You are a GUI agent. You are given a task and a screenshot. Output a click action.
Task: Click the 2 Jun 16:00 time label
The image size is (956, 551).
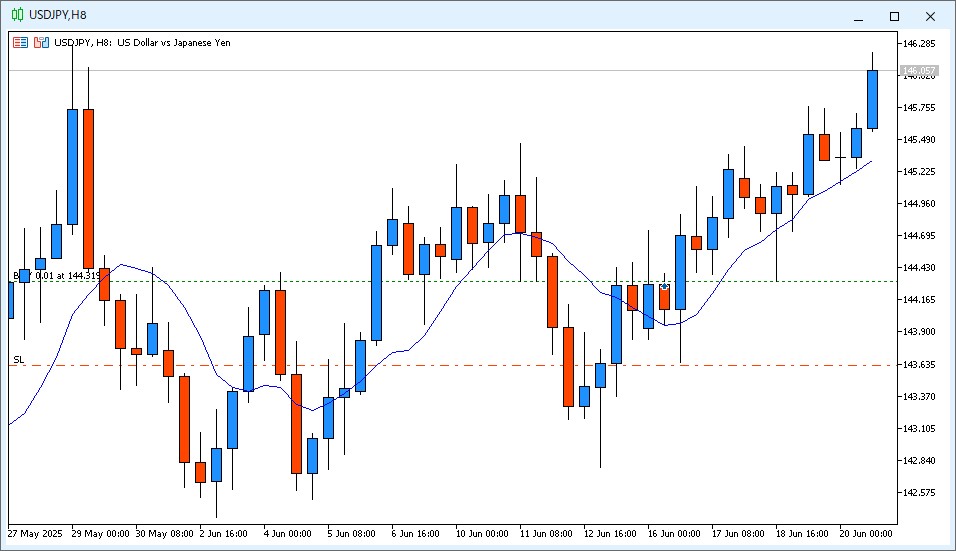[x=224, y=534]
